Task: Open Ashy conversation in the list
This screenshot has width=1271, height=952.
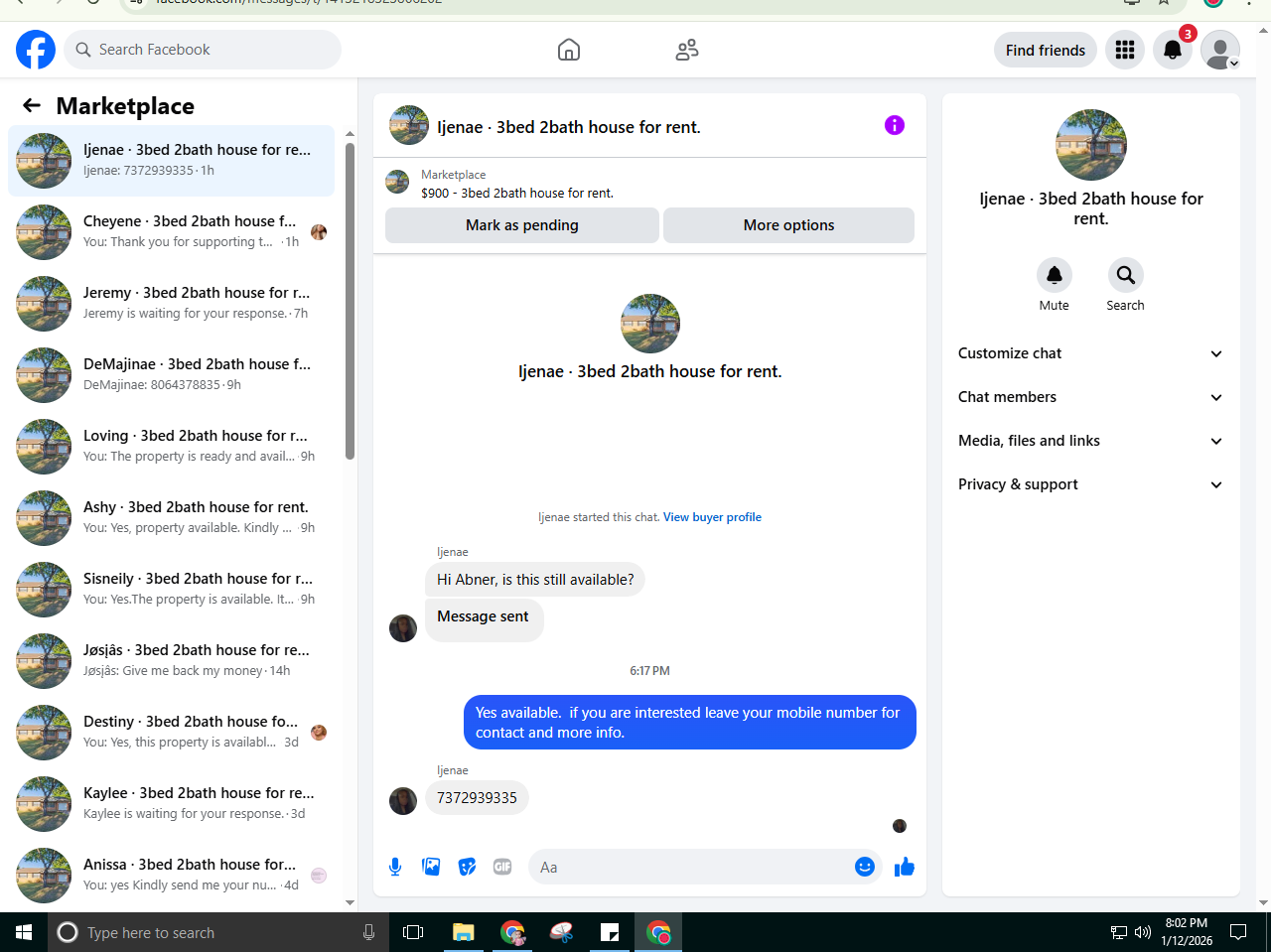Action: coord(171,518)
